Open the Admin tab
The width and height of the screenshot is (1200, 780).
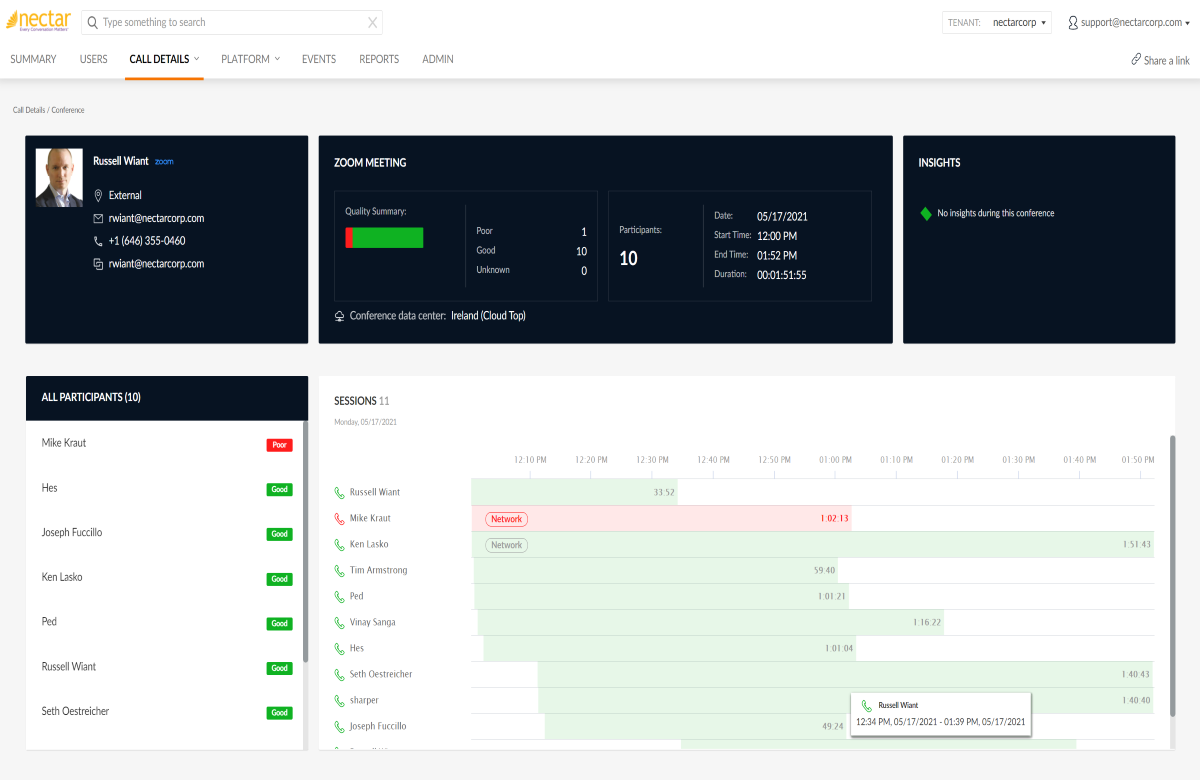(x=438, y=59)
